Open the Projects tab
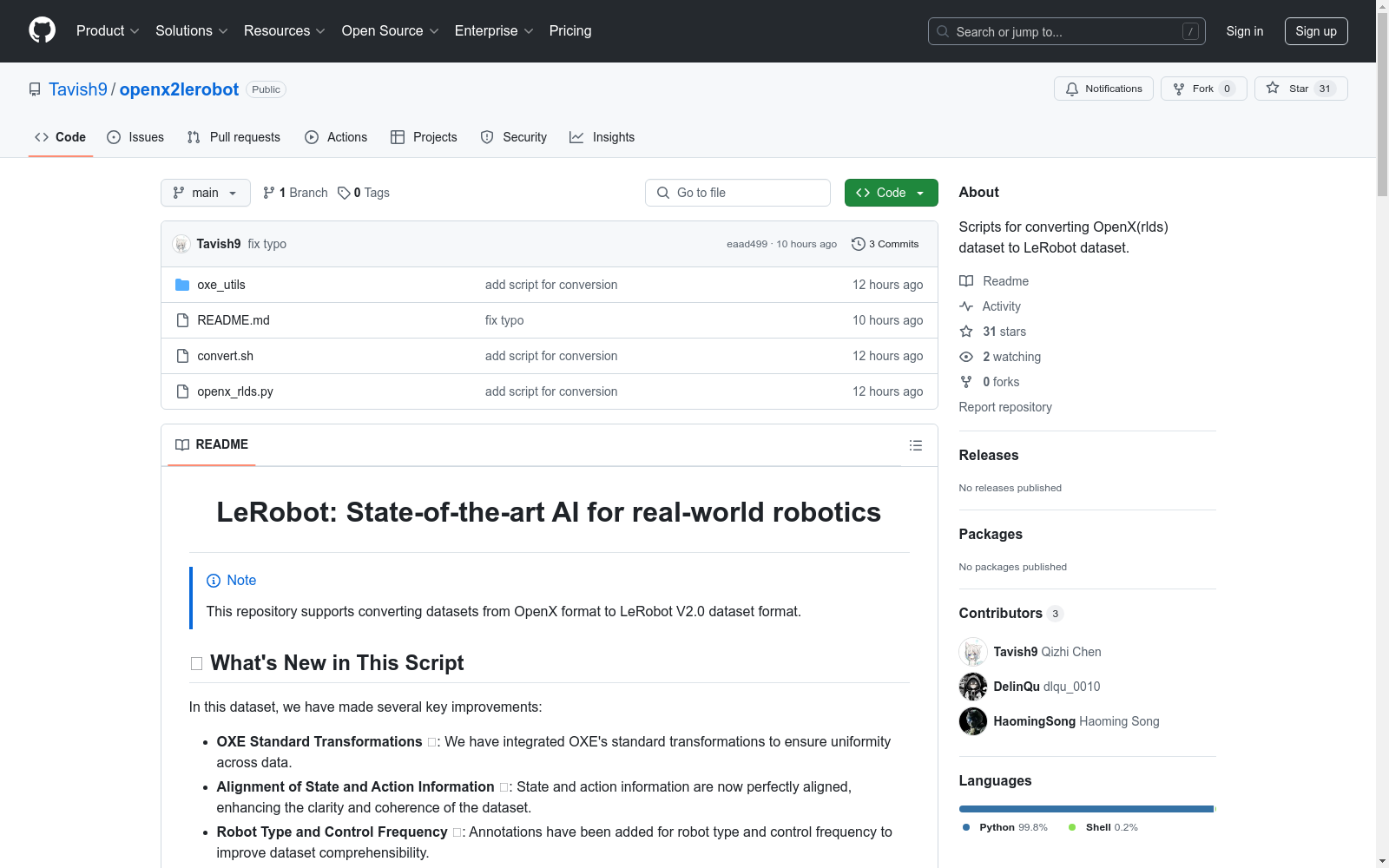 click(x=424, y=137)
